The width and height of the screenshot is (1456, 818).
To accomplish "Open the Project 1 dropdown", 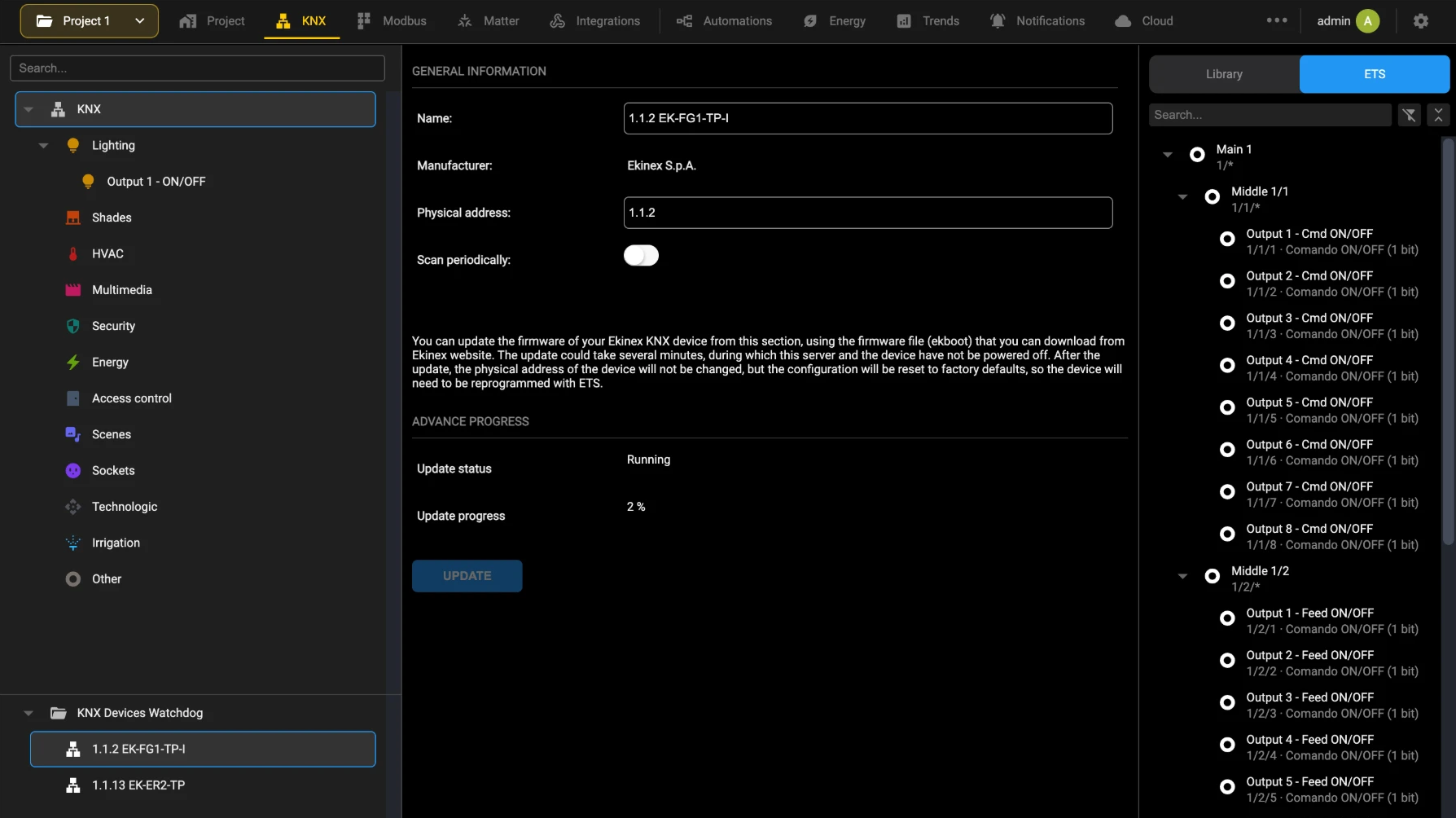I will click(90, 21).
